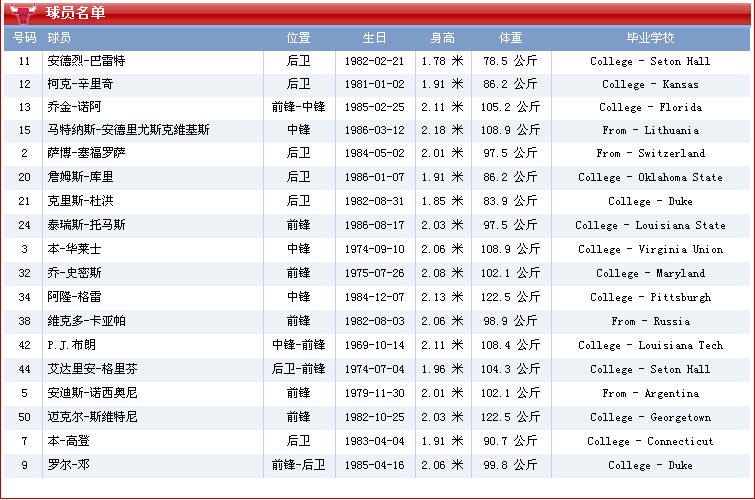
Task: Click the Chicago Bulls logo icon
Action: click(23, 13)
